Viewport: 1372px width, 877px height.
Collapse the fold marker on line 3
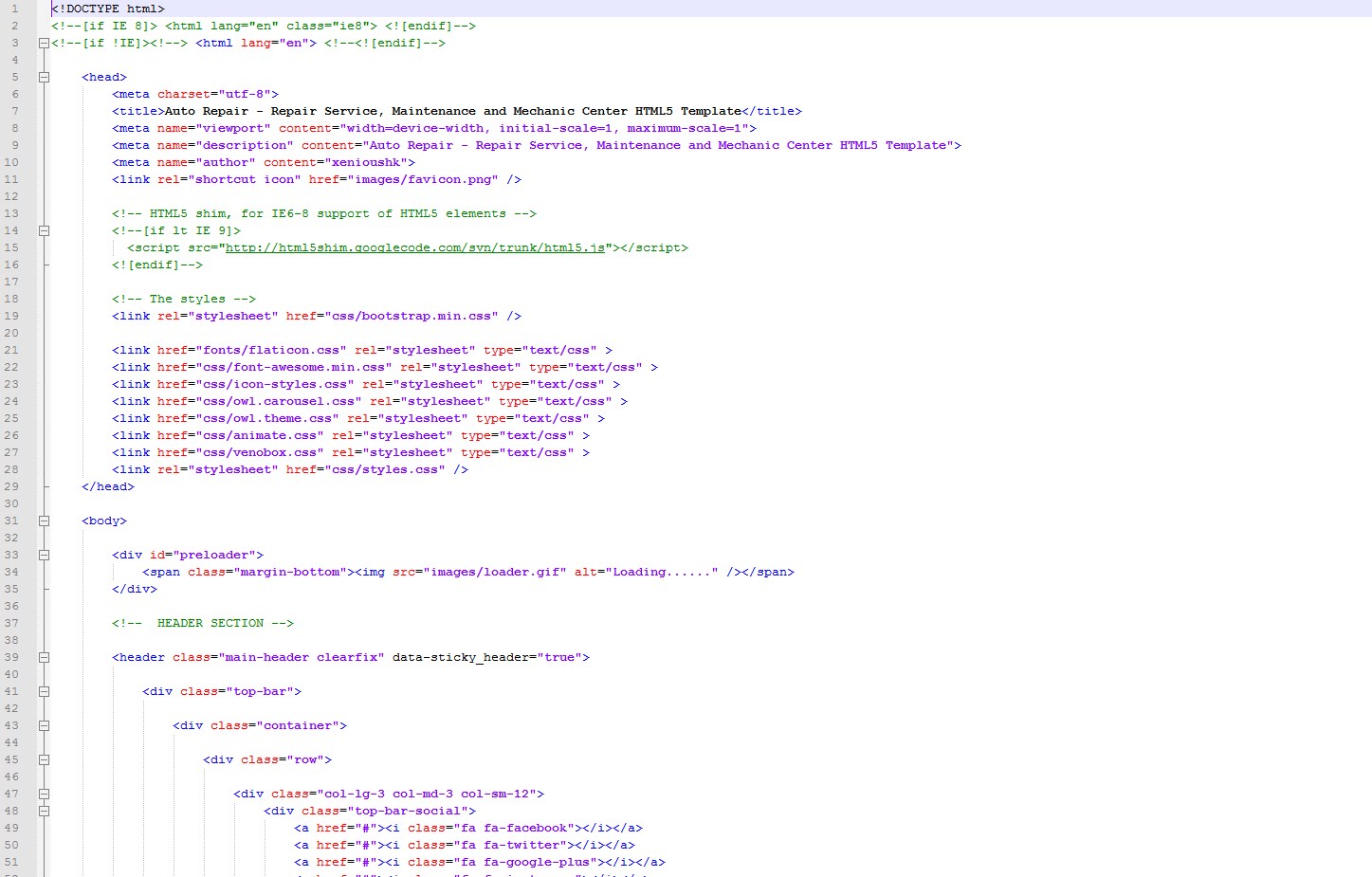pyautogui.click(x=44, y=43)
